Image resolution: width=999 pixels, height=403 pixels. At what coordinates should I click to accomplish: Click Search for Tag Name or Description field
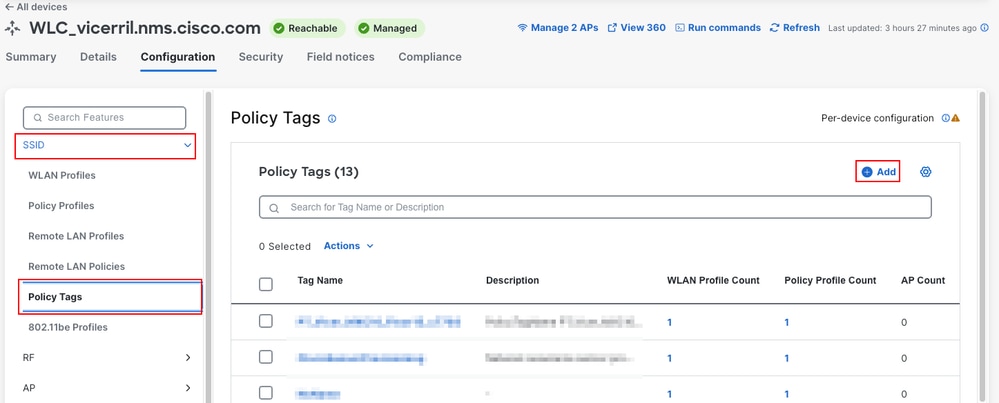pyautogui.click(x=595, y=208)
